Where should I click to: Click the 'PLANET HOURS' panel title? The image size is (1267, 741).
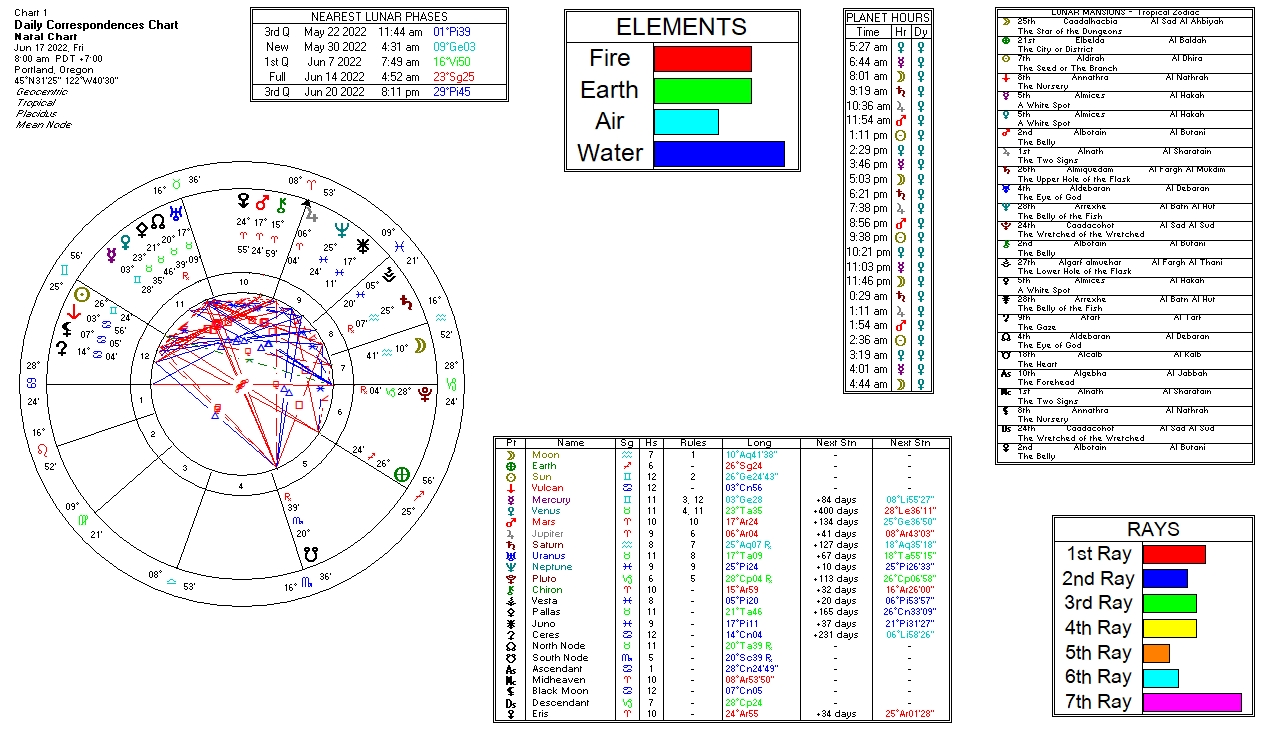pyautogui.click(x=888, y=18)
